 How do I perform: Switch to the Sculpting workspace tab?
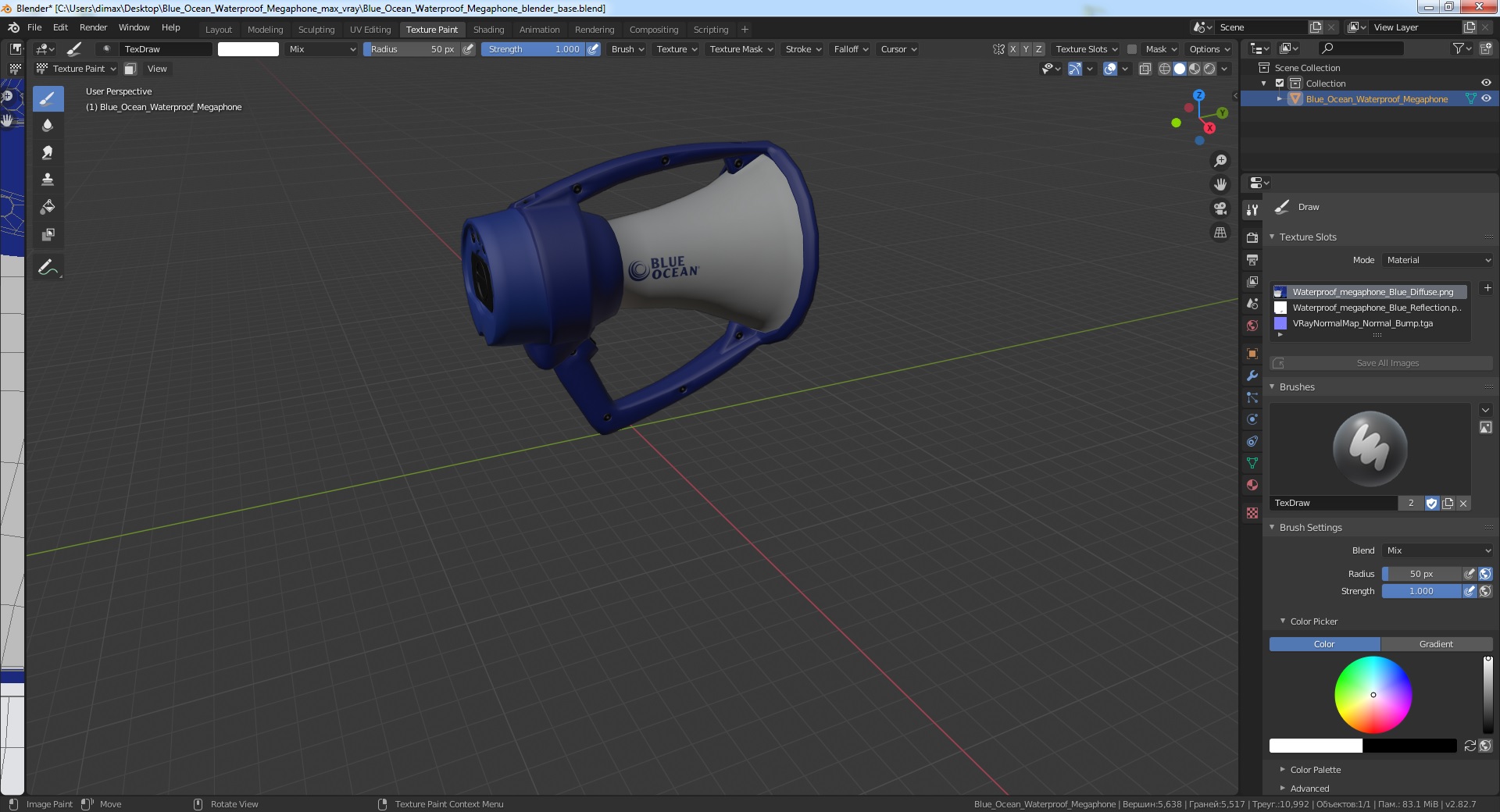(x=316, y=30)
